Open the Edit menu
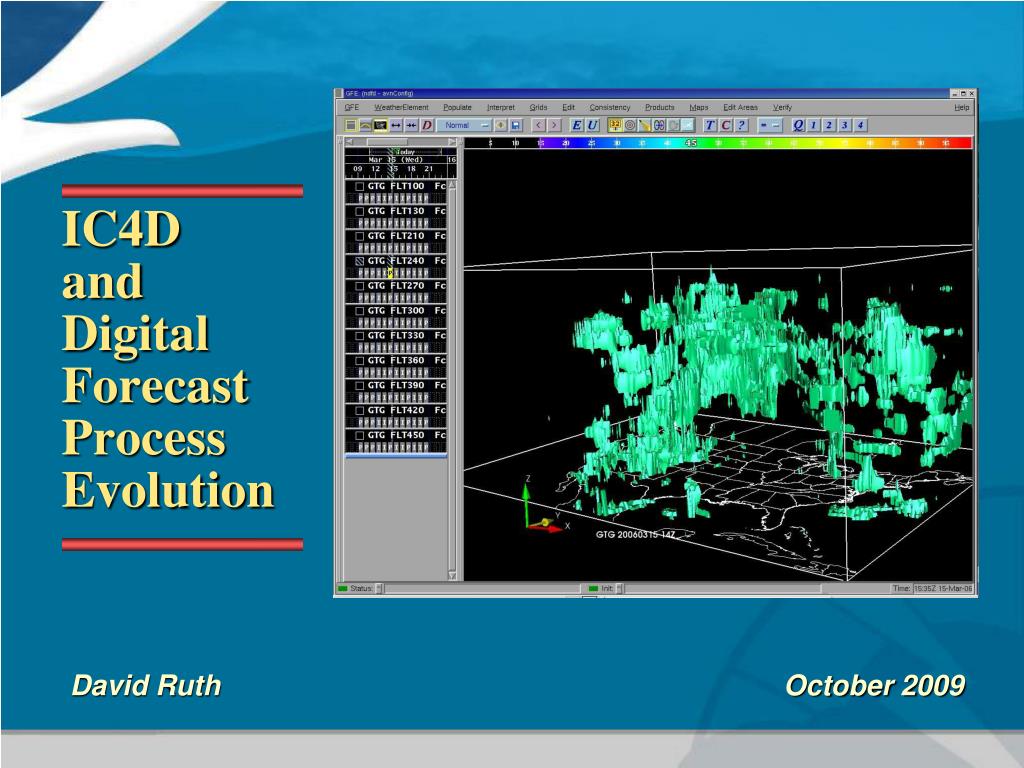The image size is (1024, 768). [x=568, y=107]
